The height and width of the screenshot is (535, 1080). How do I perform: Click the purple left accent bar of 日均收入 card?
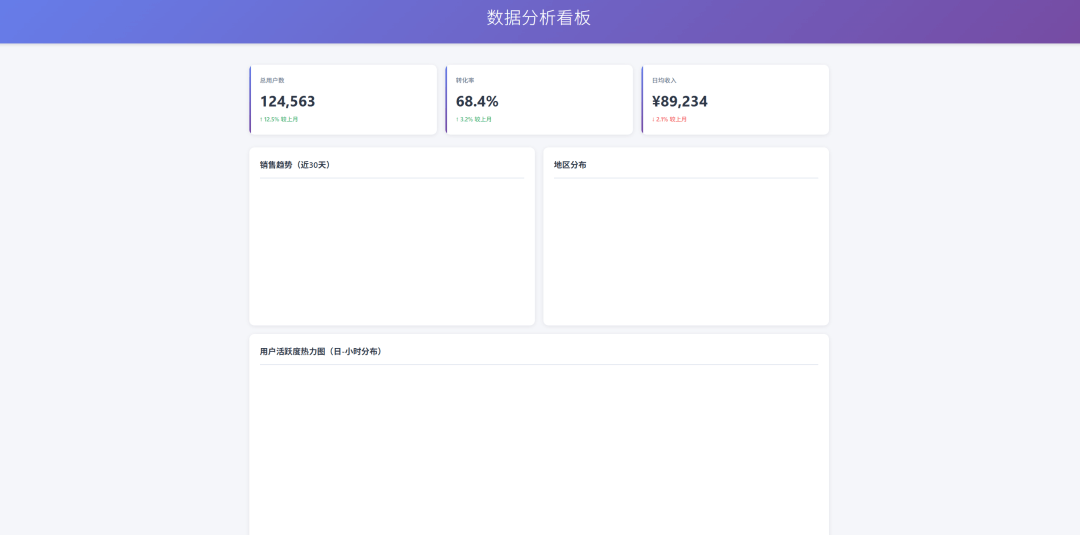642,100
